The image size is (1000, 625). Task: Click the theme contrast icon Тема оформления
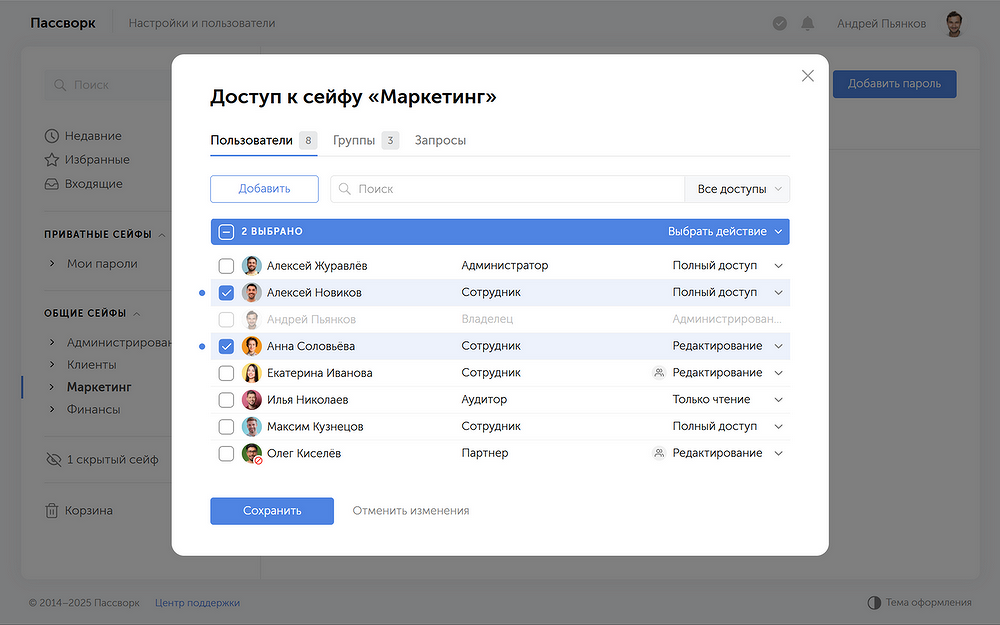point(874,603)
